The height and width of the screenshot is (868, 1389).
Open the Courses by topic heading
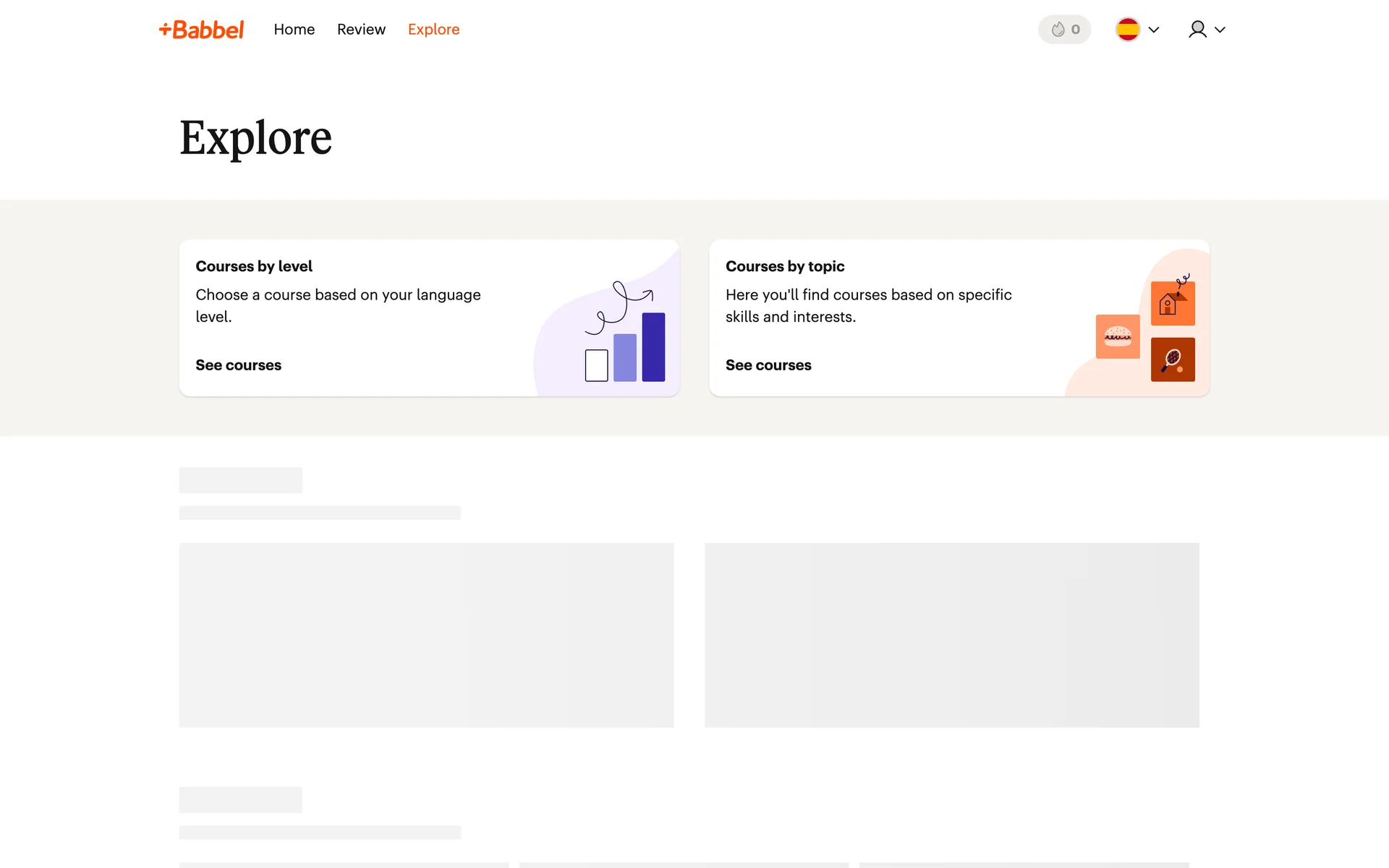tap(784, 266)
